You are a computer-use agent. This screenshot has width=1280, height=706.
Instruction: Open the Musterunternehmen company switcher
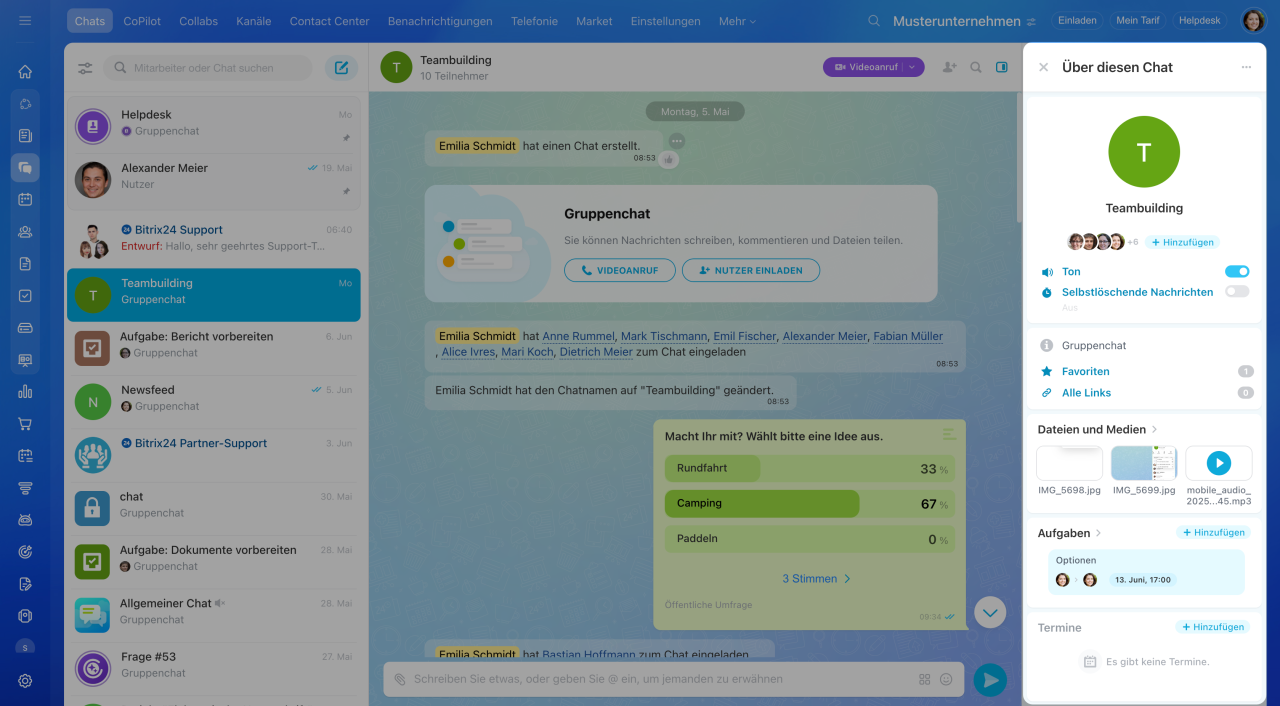coord(964,21)
